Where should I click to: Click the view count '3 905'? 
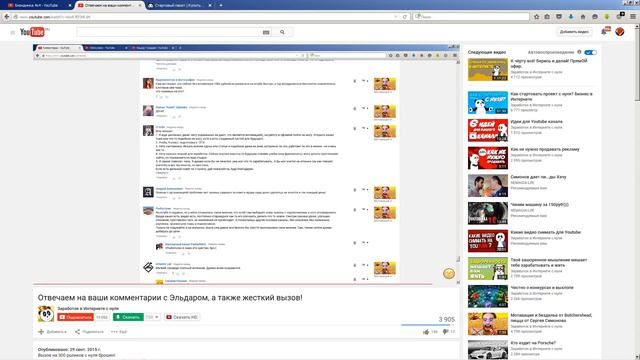click(x=447, y=319)
